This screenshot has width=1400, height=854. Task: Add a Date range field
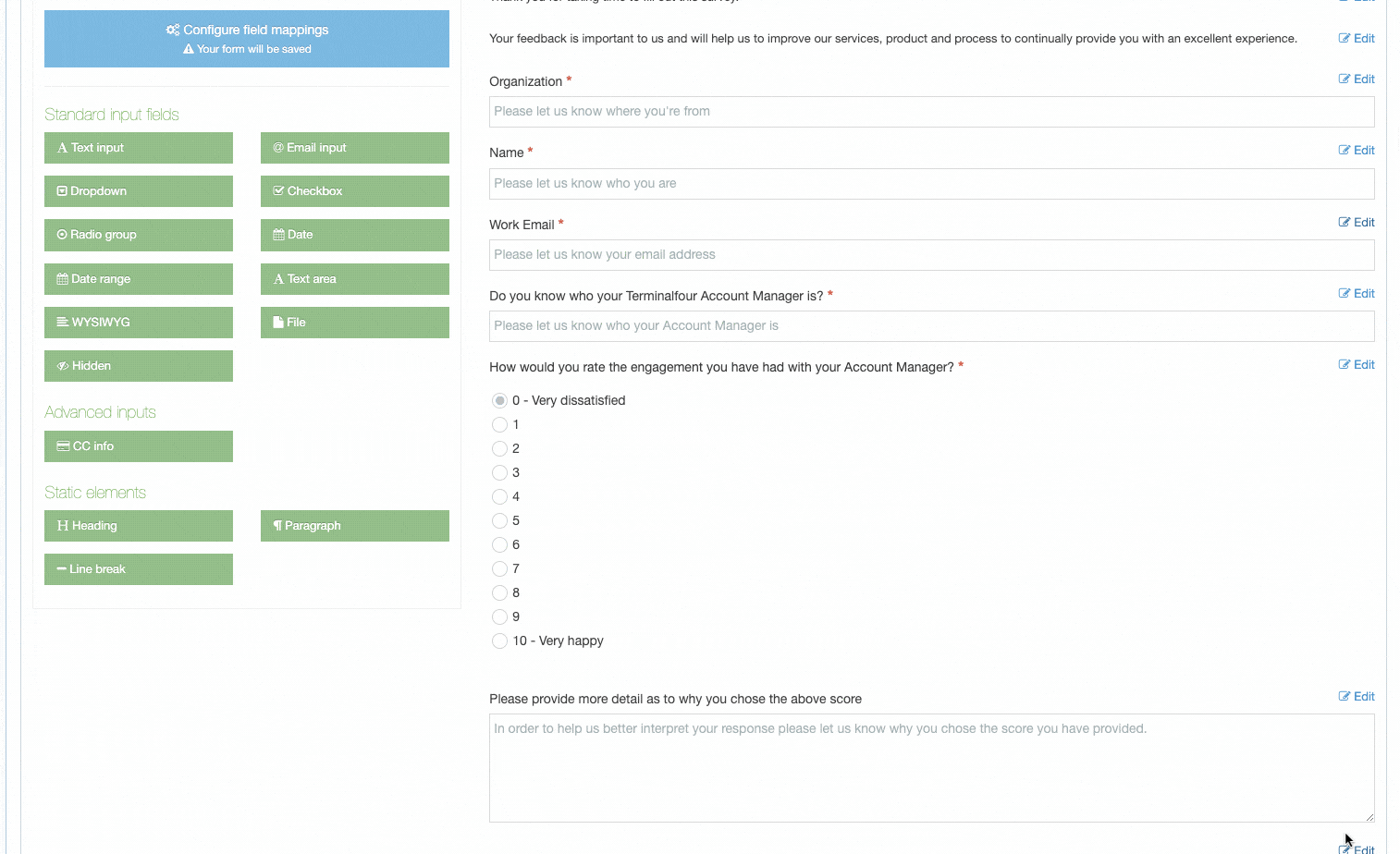(139, 279)
